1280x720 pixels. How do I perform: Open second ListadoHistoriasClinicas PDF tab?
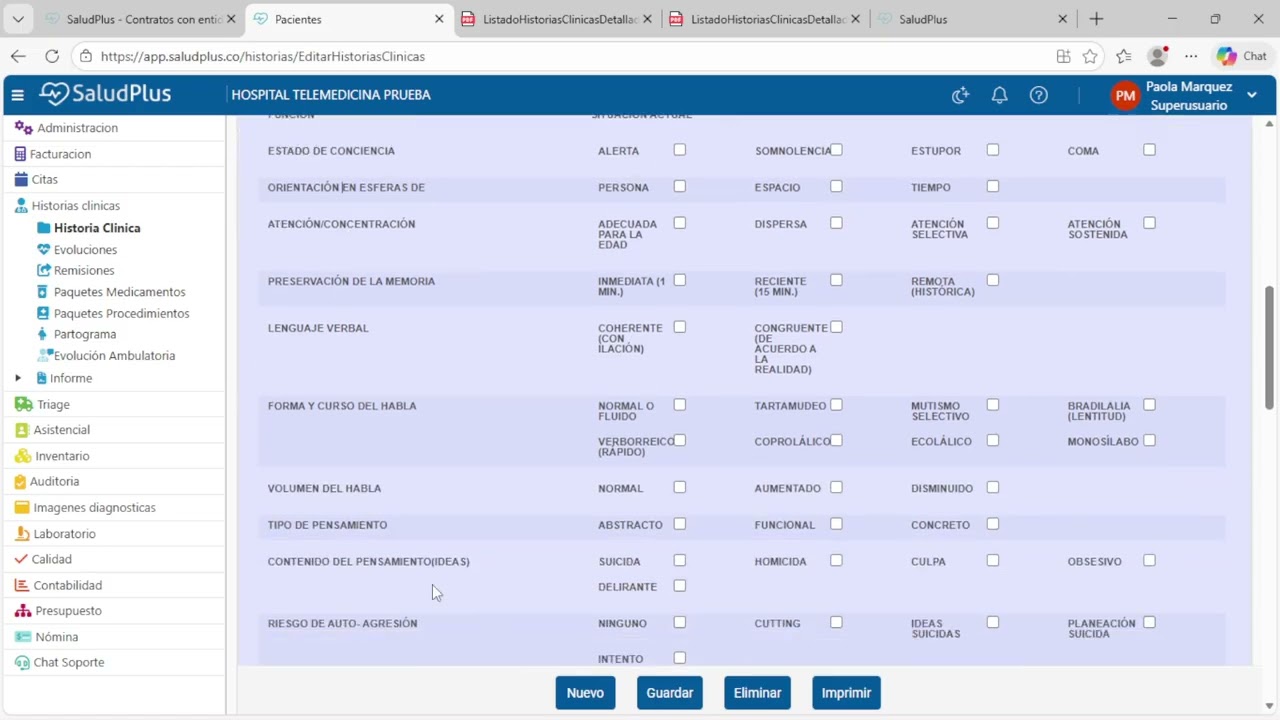[764, 19]
